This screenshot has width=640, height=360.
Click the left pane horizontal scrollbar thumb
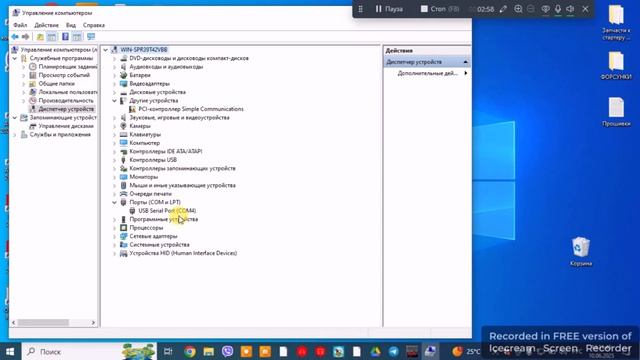click(x=43, y=322)
